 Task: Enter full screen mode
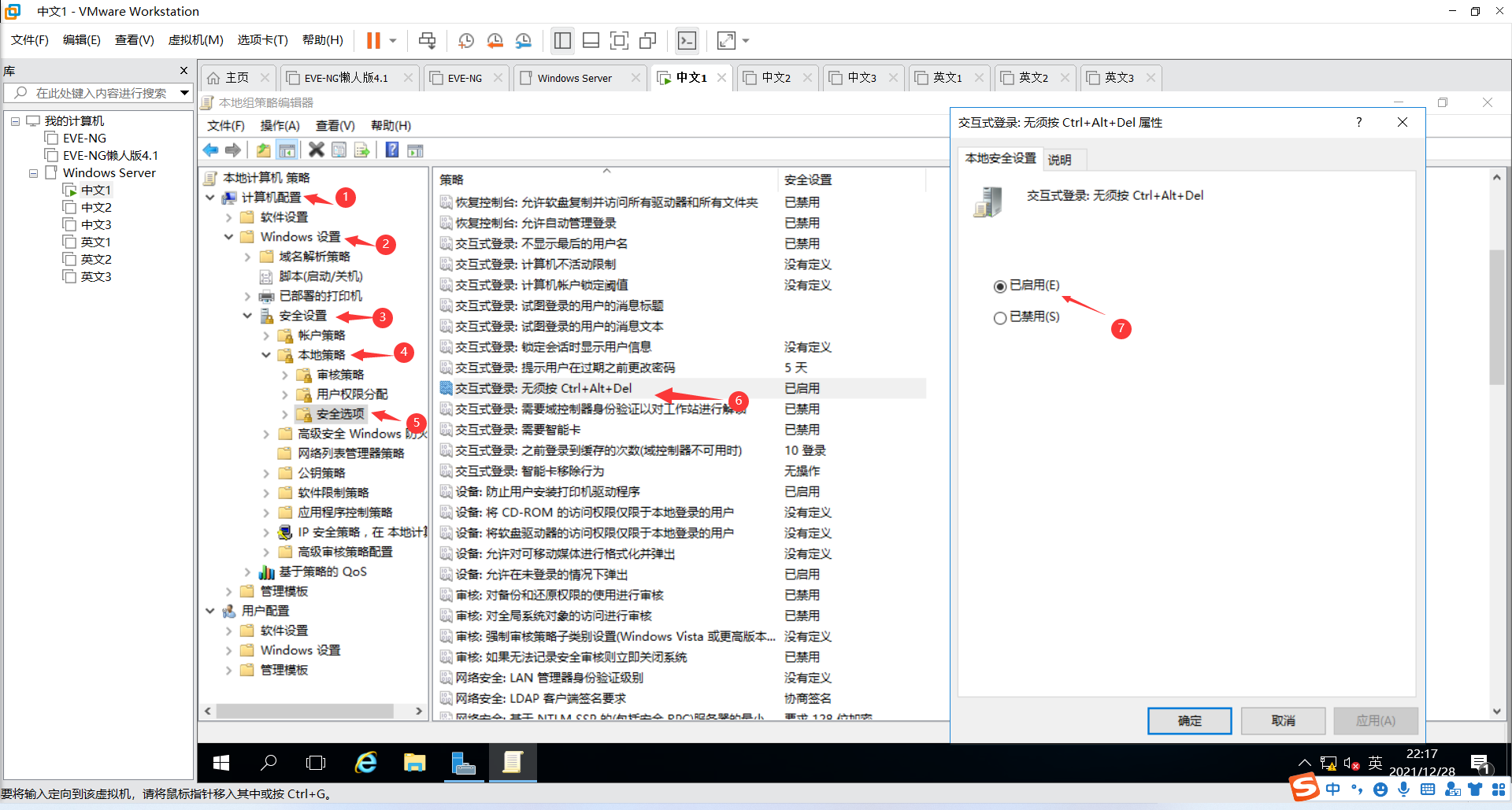725,40
